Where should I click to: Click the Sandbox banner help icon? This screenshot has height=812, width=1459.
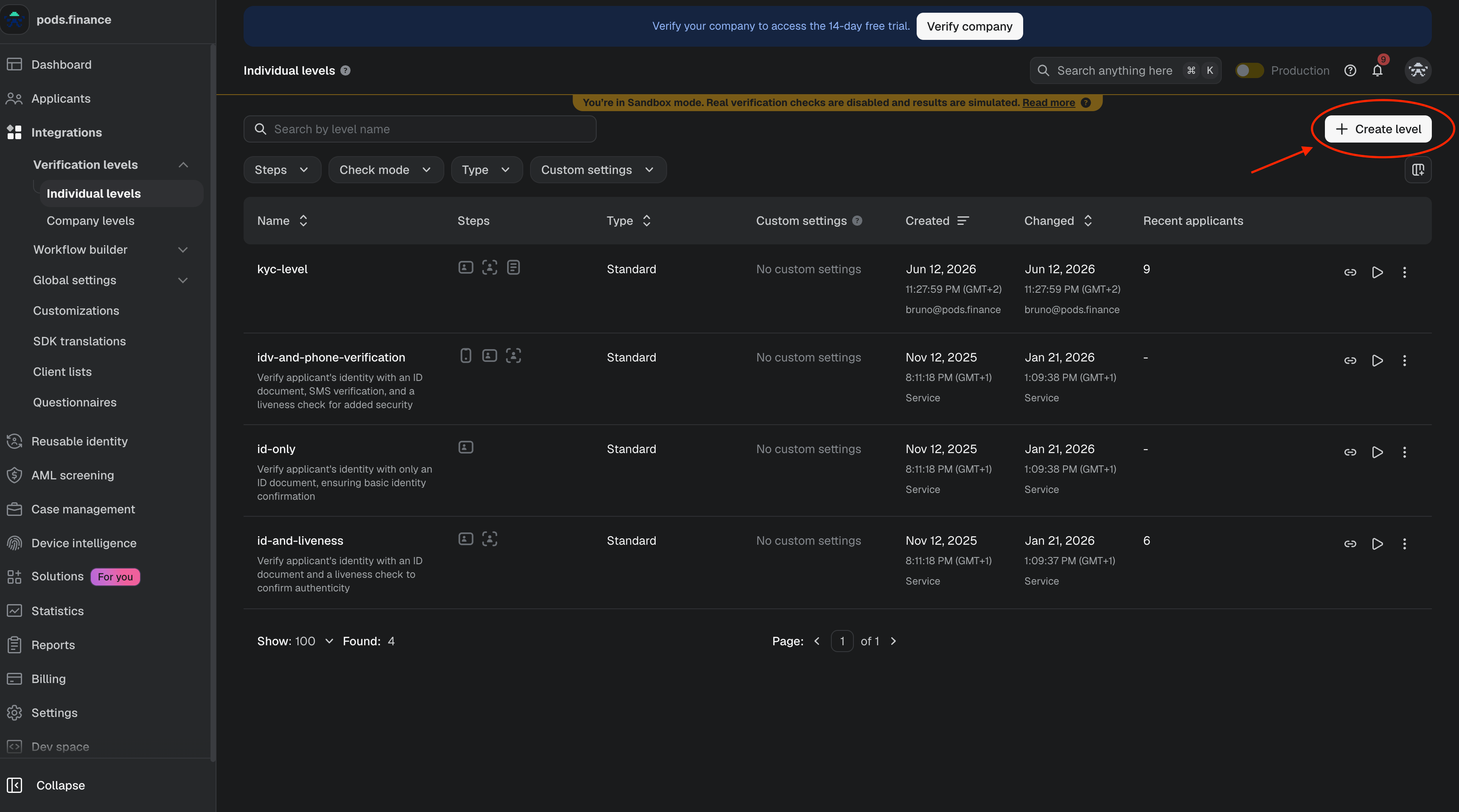[1086, 103]
